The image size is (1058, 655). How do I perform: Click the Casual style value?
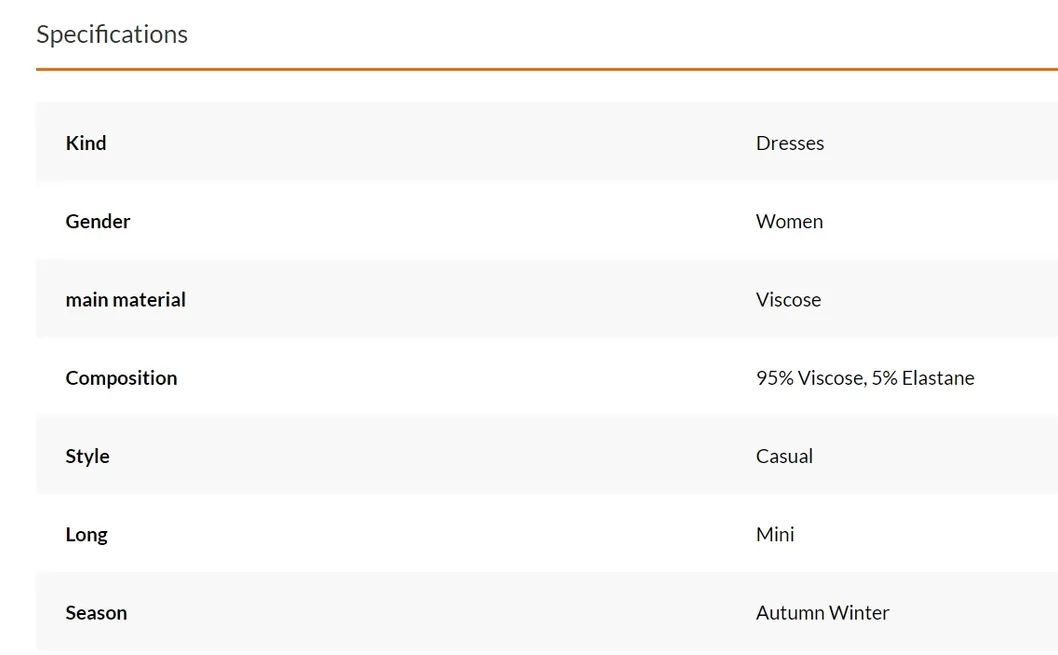784,456
